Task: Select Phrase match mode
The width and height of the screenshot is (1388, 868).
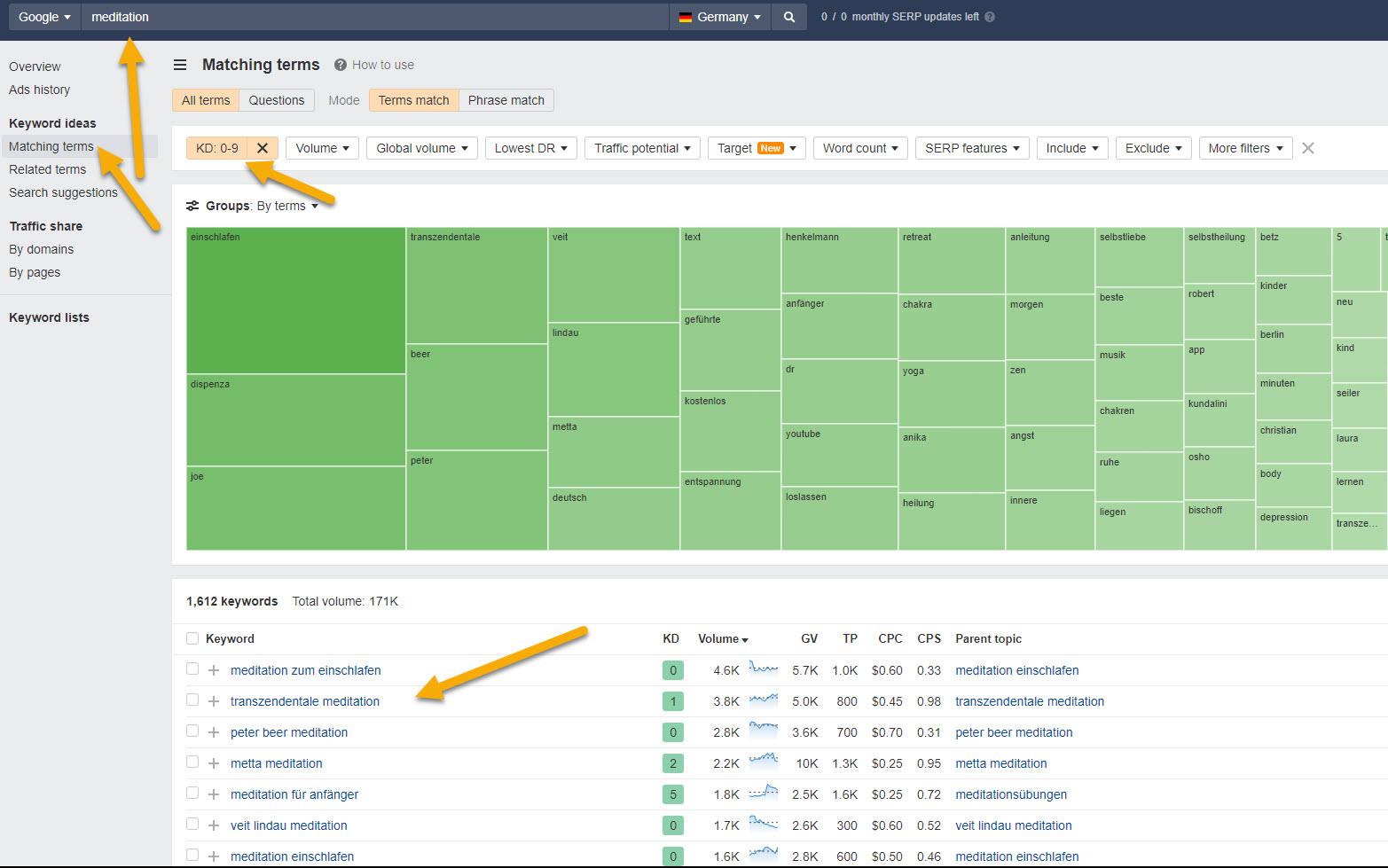Action: (x=506, y=100)
